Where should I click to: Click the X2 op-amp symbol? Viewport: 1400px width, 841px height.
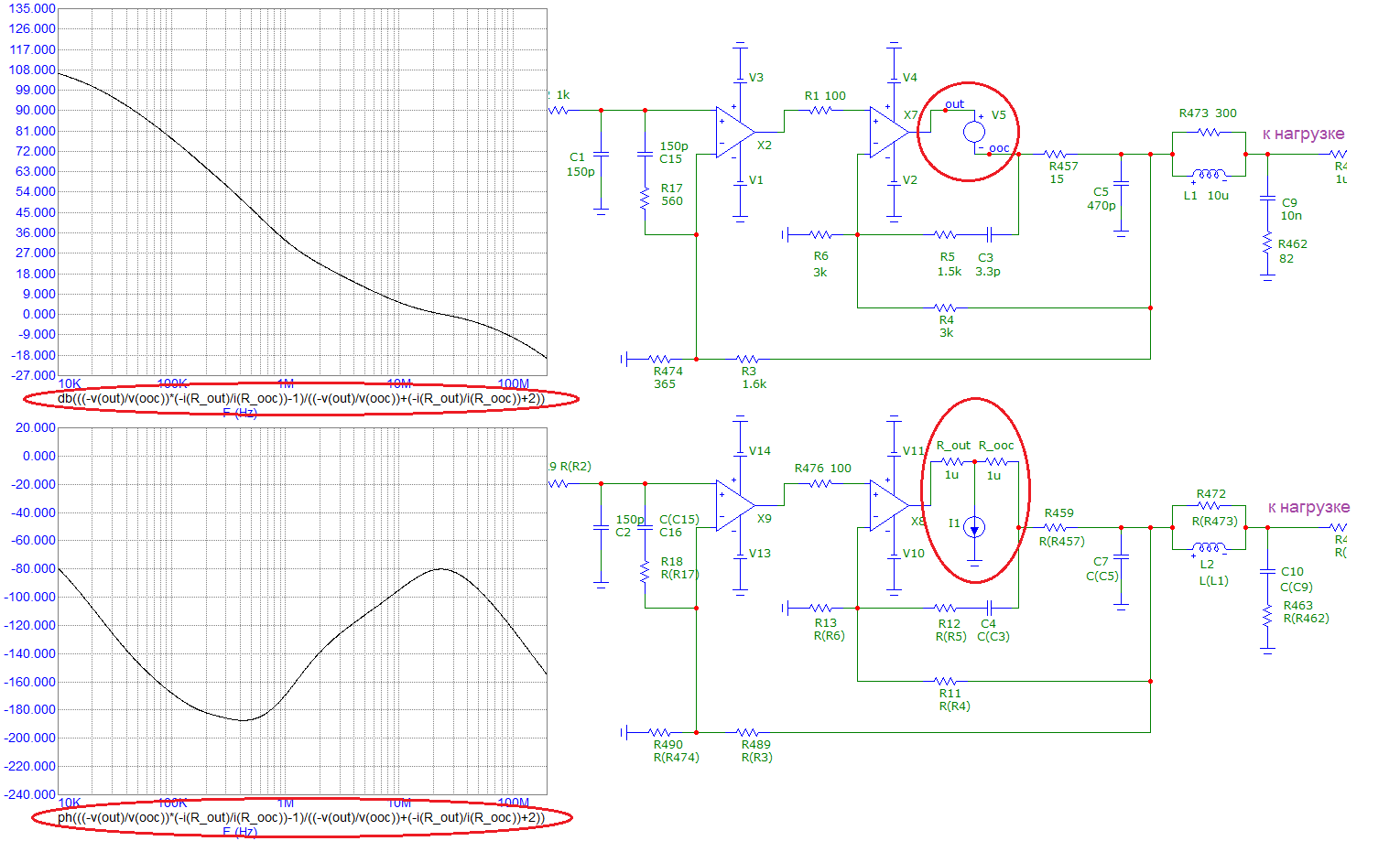[733, 132]
